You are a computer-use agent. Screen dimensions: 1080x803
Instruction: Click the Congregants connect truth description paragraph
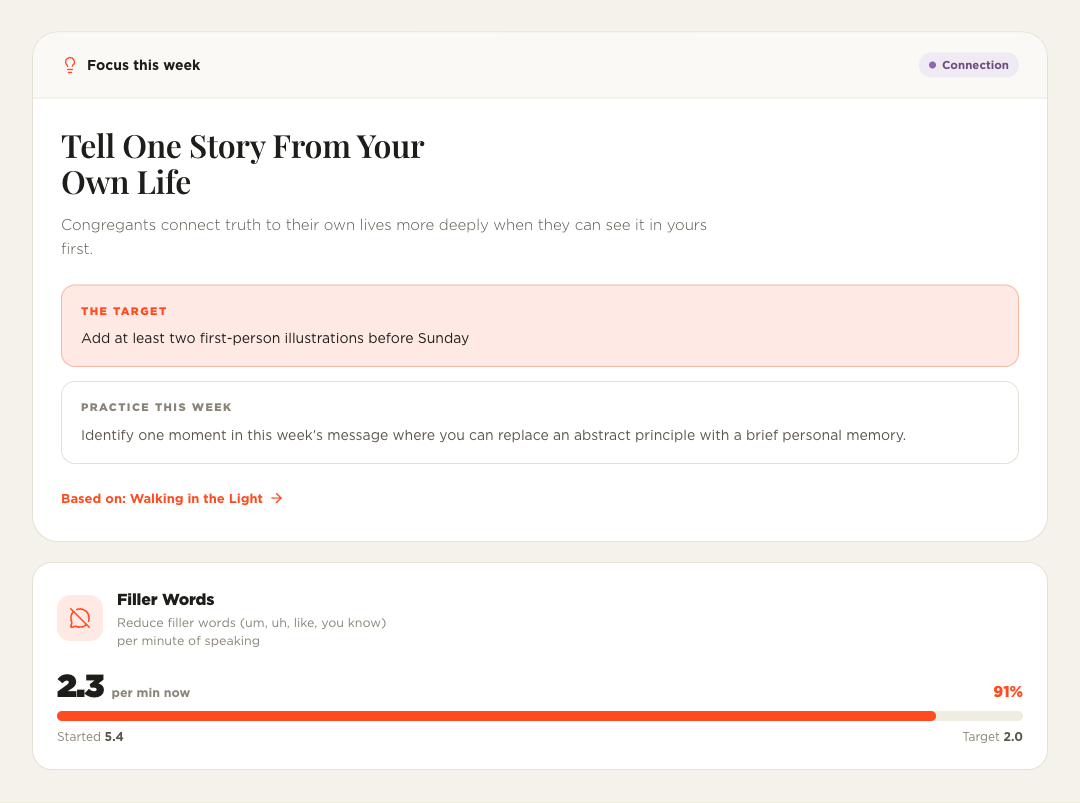pyautogui.click(x=384, y=237)
